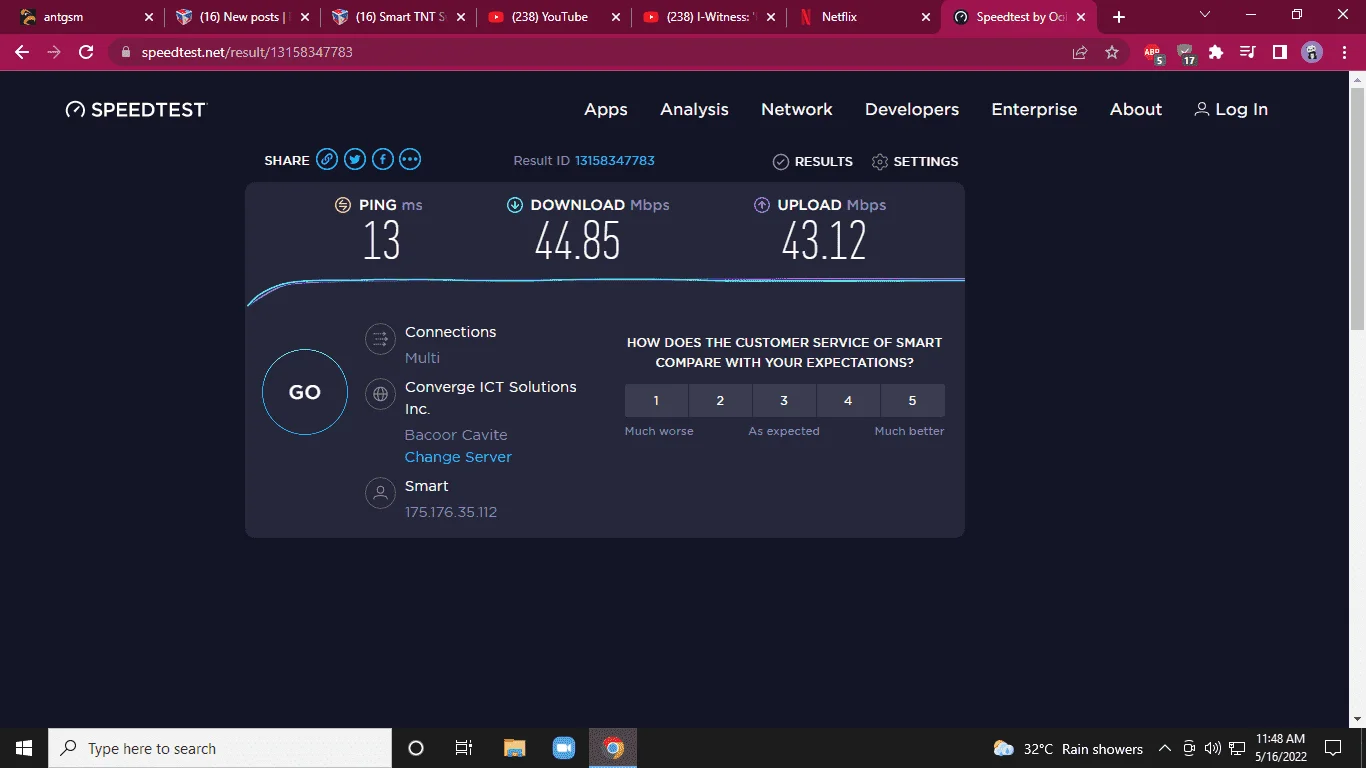
Task: Bookmark this page with the star
Action: coord(1112,52)
